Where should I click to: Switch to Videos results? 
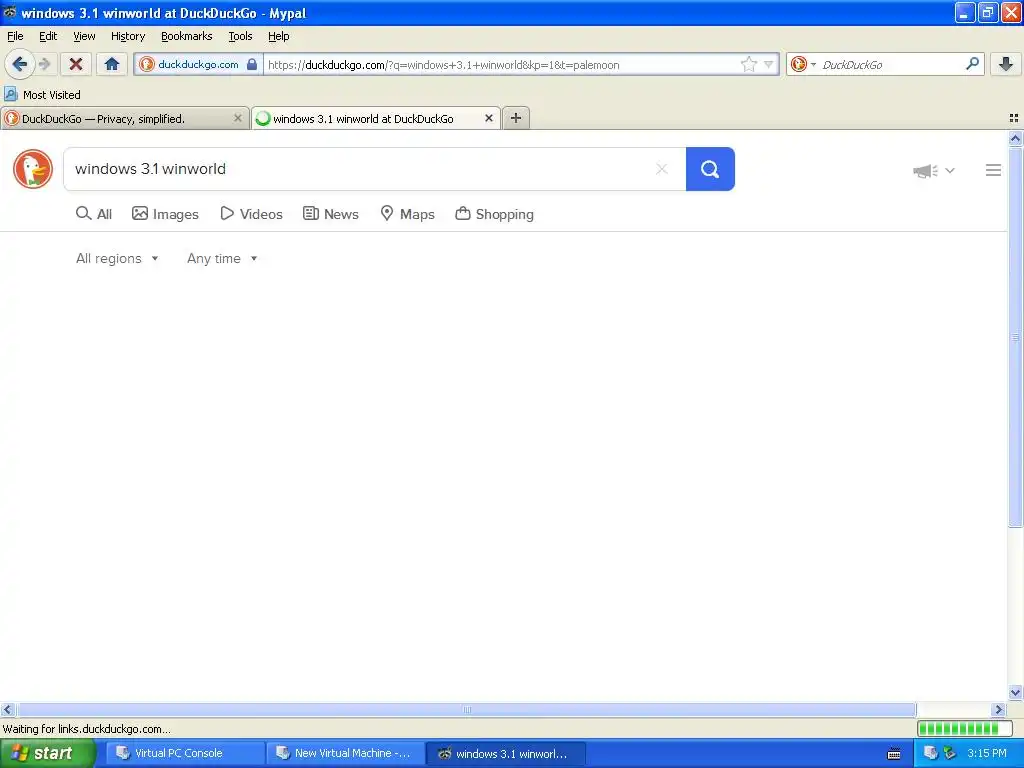[251, 214]
